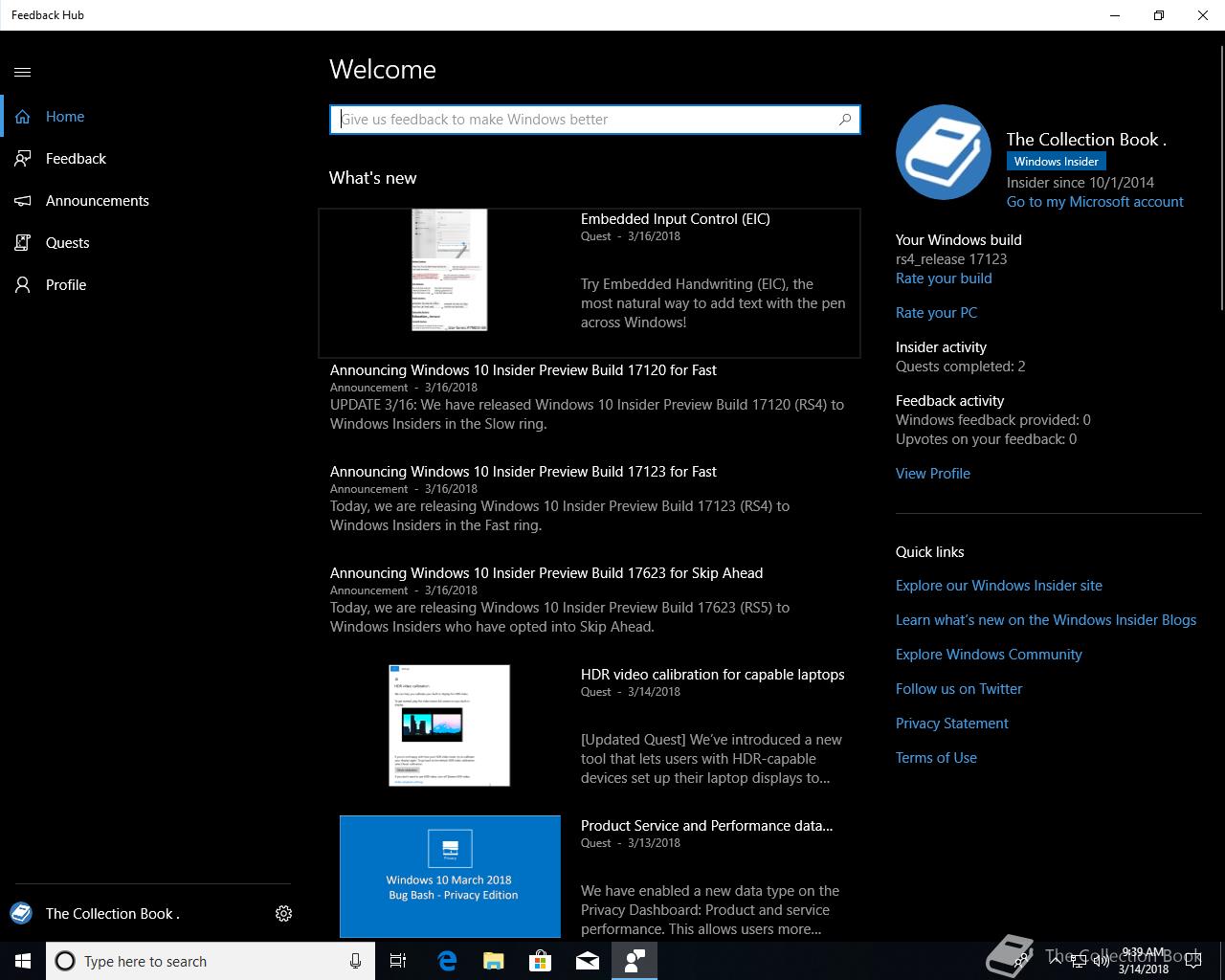The height and width of the screenshot is (980, 1225).
Task: Open the 'Terms of Use' link
Action: click(936, 758)
